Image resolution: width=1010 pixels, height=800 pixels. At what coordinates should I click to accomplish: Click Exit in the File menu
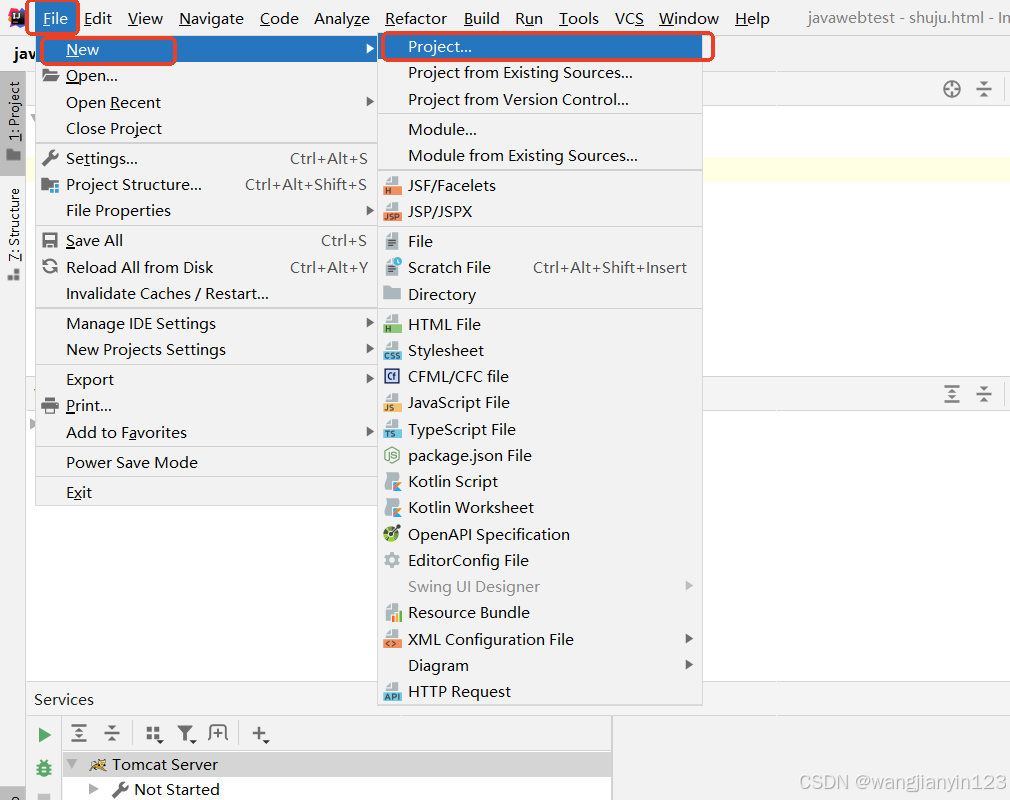(206, 493)
